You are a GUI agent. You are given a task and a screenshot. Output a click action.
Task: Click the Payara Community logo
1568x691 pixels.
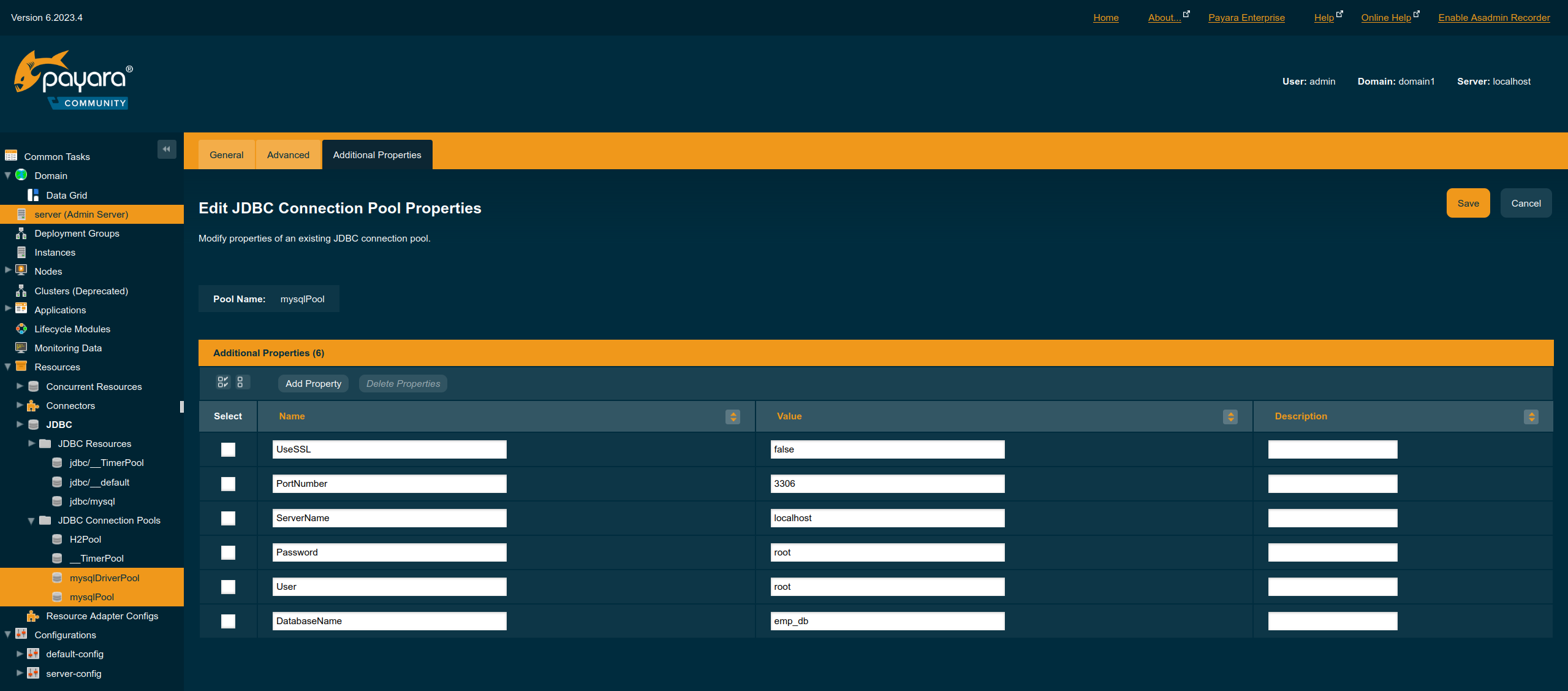coord(74,81)
